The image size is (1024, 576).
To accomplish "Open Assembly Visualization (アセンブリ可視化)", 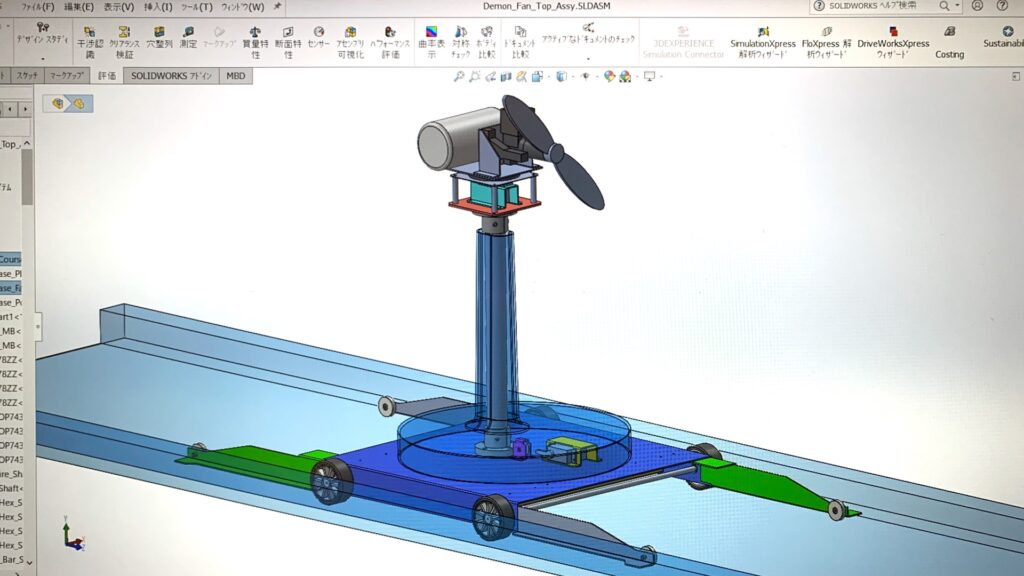I will pos(350,42).
